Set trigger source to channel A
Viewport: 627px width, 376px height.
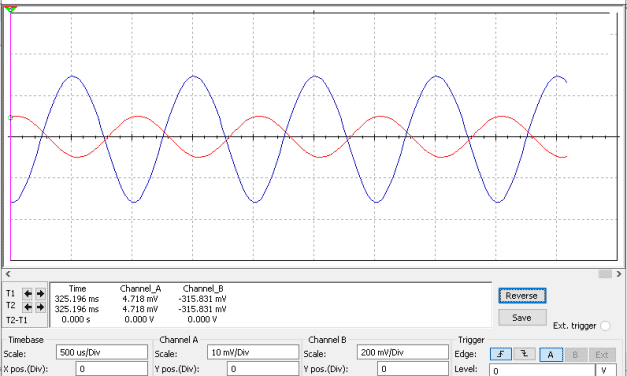pyautogui.click(x=551, y=354)
